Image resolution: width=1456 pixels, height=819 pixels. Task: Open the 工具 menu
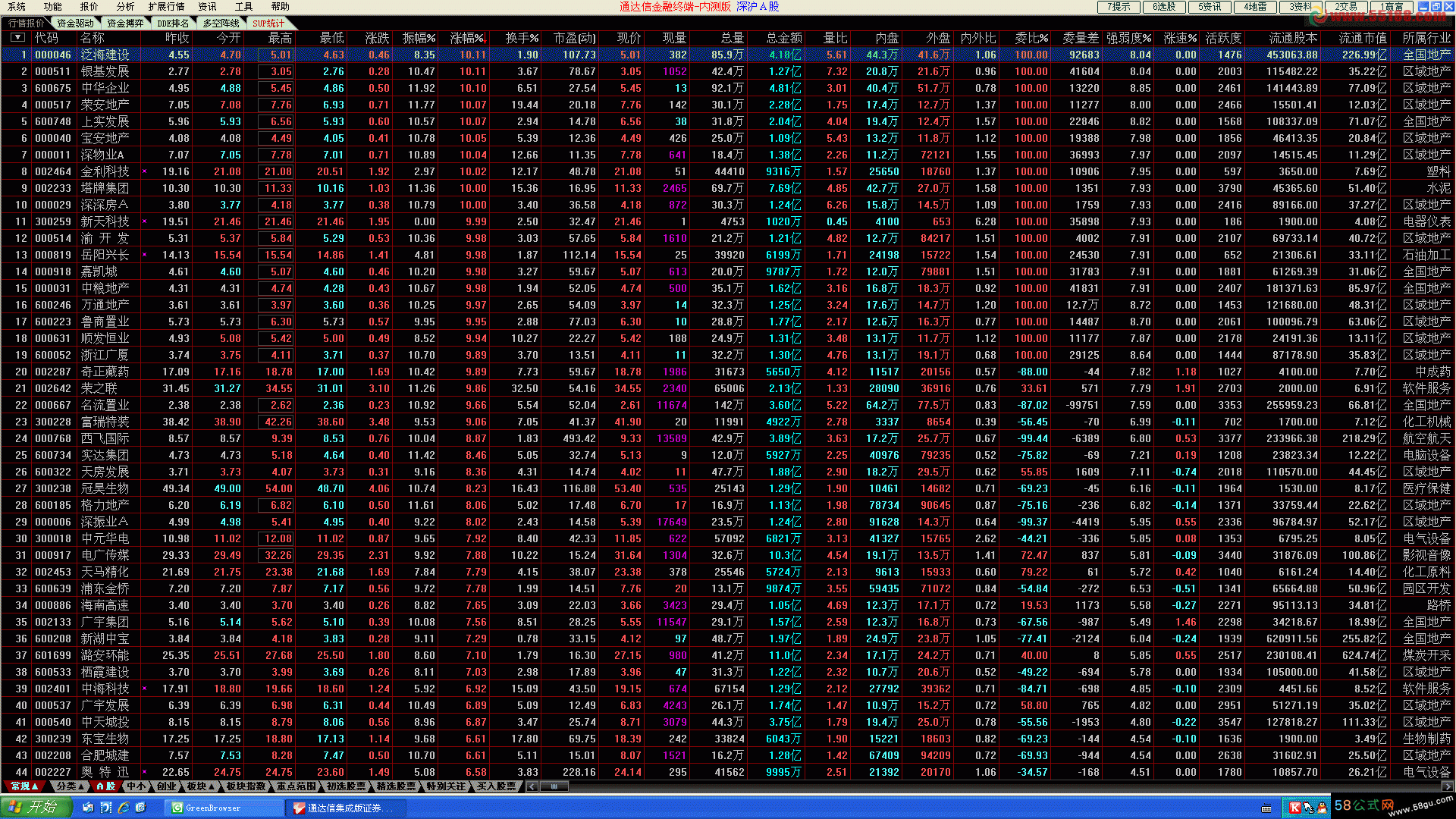pos(243,6)
